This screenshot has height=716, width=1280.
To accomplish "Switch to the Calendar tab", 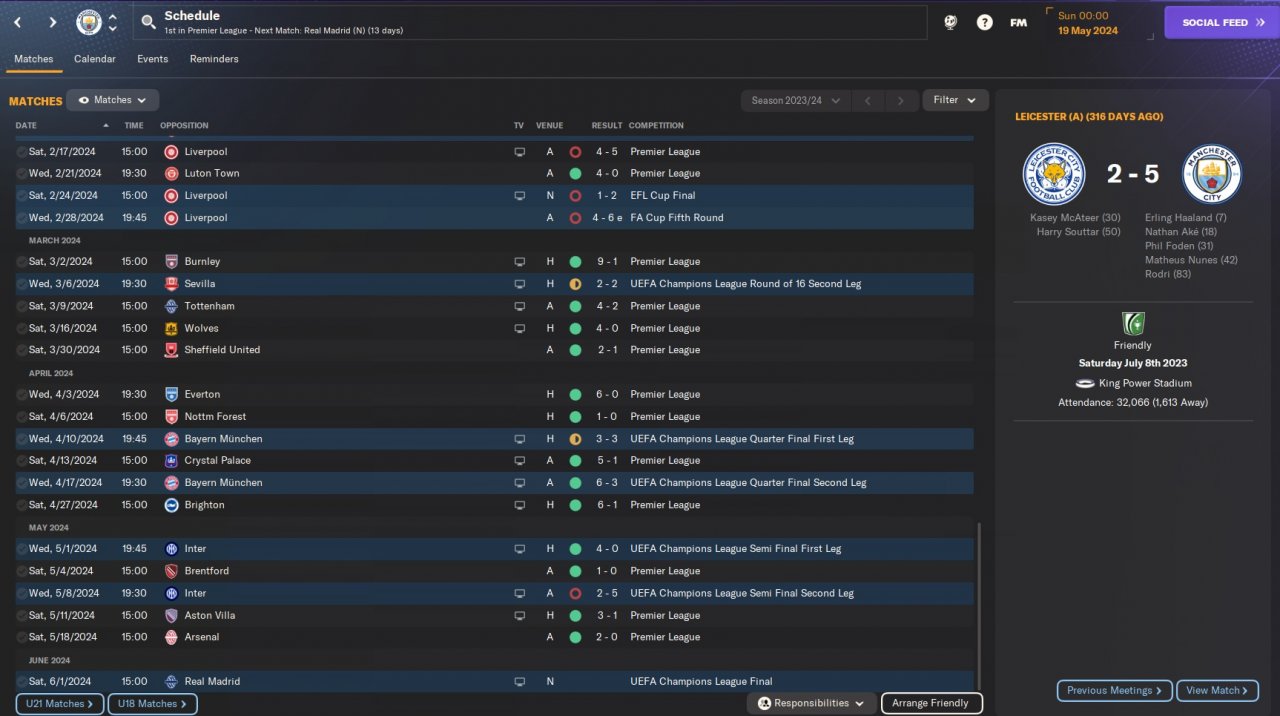I will click(x=95, y=59).
